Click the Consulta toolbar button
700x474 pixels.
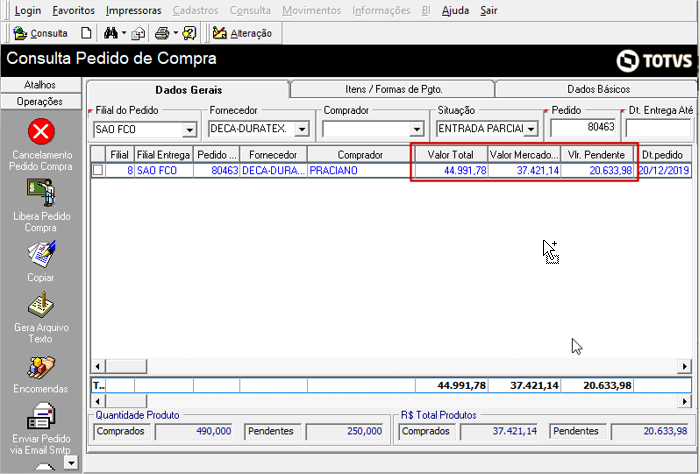(40, 33)
